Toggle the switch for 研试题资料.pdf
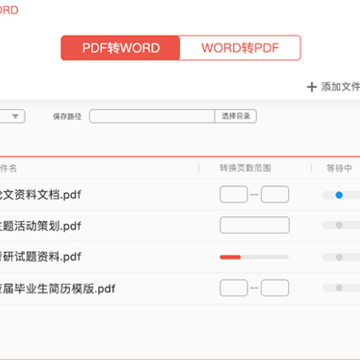 click(x=341, y=257)
